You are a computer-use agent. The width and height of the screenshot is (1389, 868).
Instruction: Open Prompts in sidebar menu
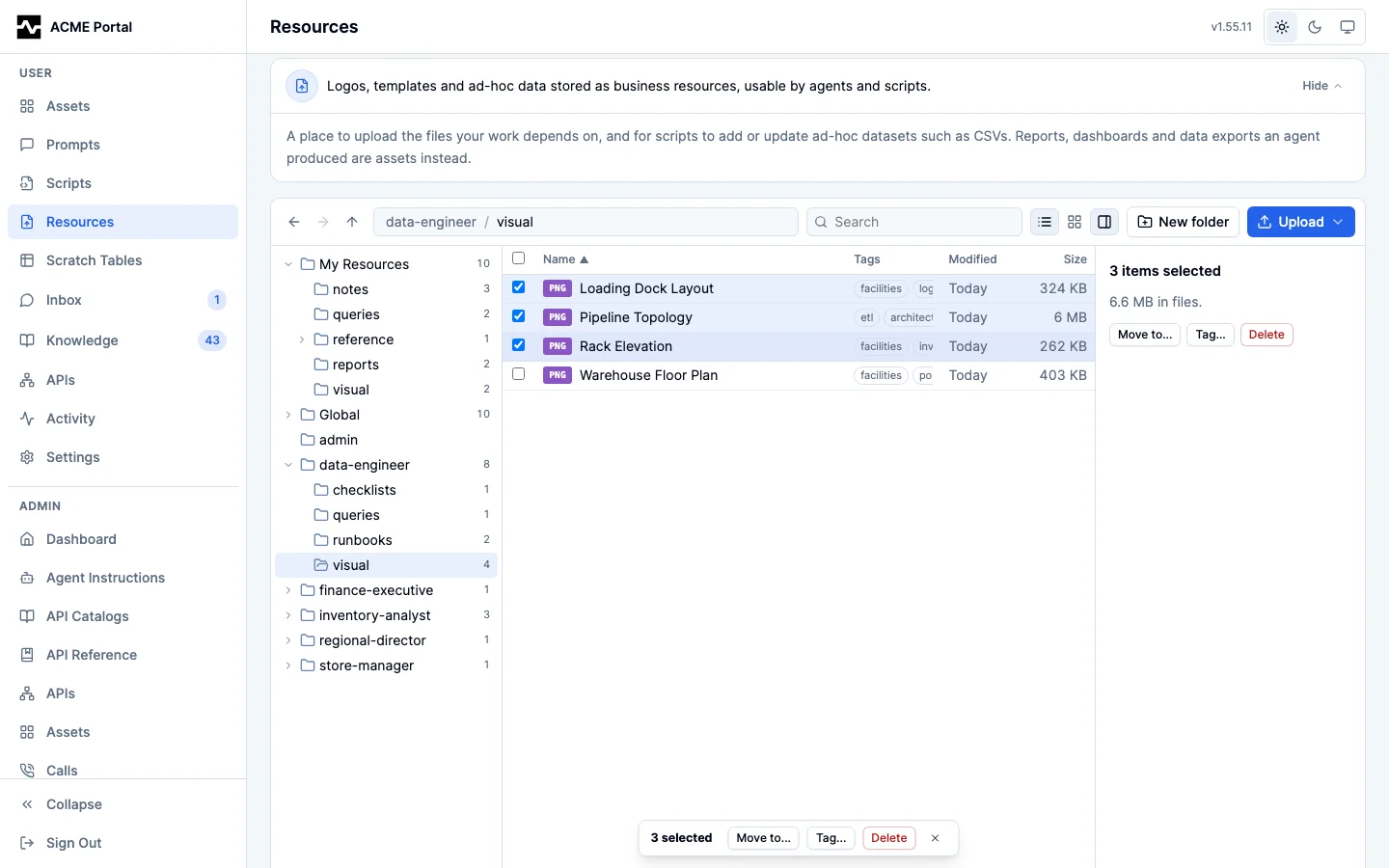click(123, 145)
